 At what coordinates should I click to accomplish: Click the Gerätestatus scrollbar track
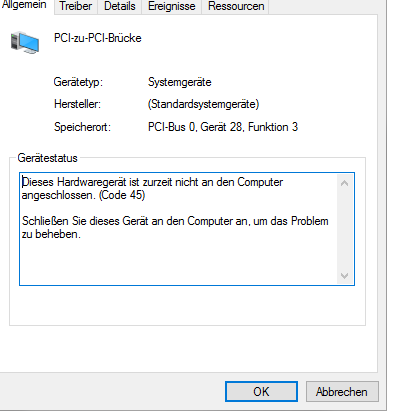(345, 229)
